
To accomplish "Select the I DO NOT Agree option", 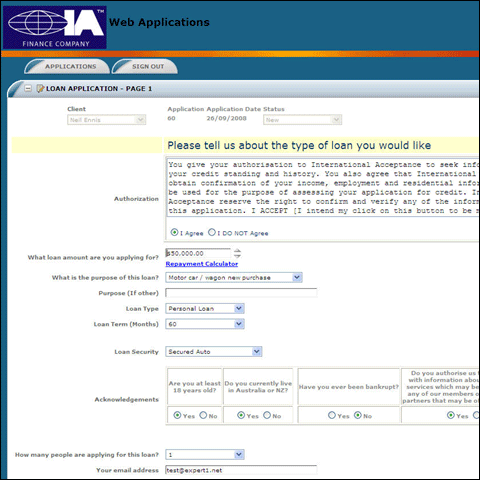I will point(212,232).
